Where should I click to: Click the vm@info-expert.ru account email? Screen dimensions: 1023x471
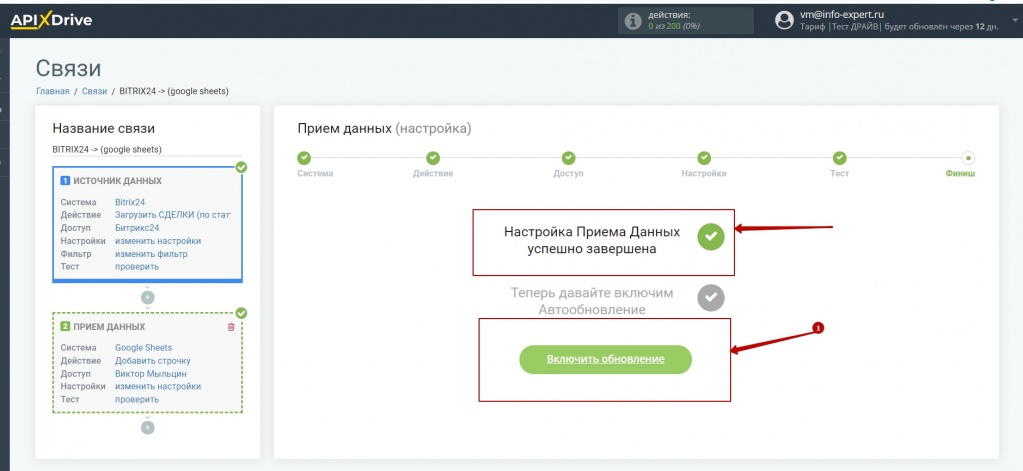(x=842, y=15)
